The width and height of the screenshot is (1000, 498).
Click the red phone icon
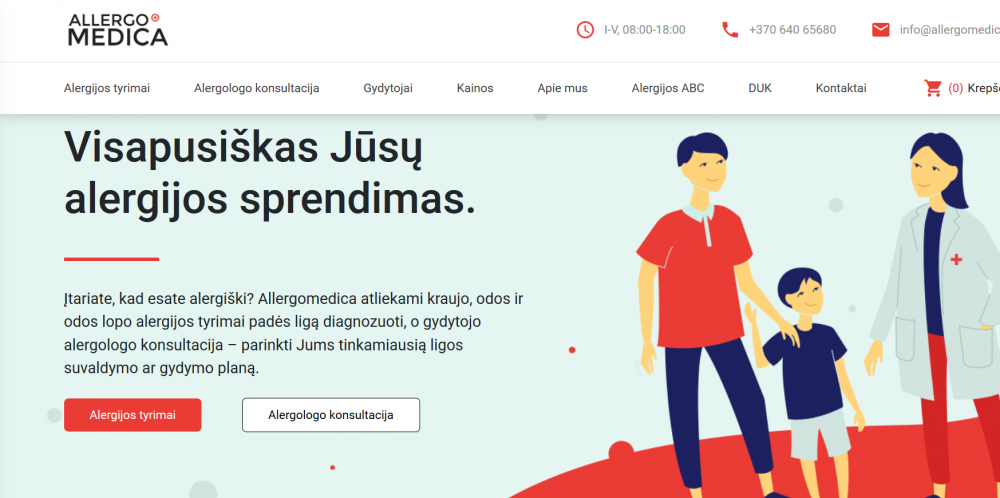tap(730, 29)
